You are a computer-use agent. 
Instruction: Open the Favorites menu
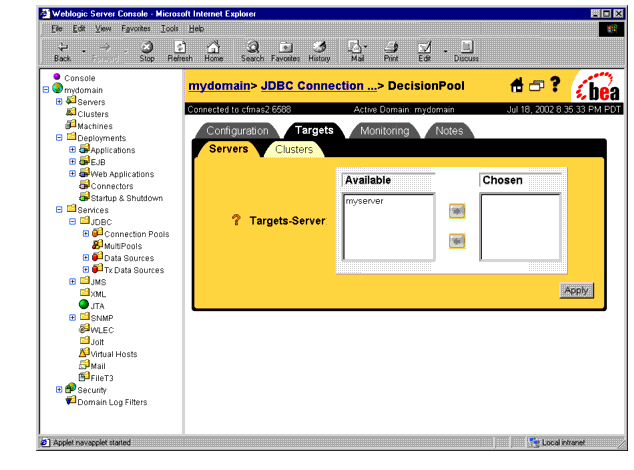(x=136, y=29)
